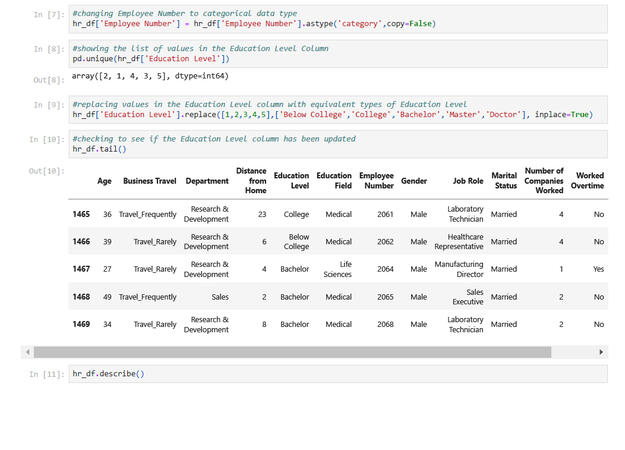Click the hr_df.describe() code cell

(x=338, y=374)
